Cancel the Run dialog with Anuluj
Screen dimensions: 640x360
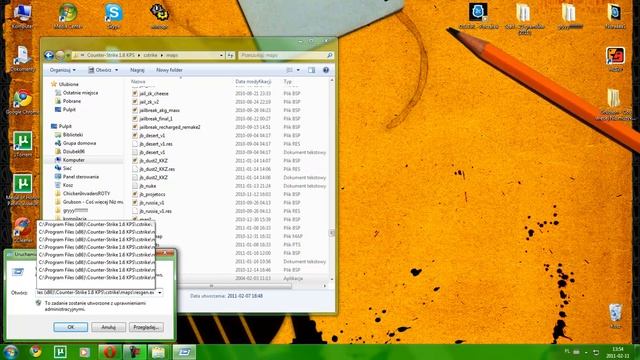(108, 327)
